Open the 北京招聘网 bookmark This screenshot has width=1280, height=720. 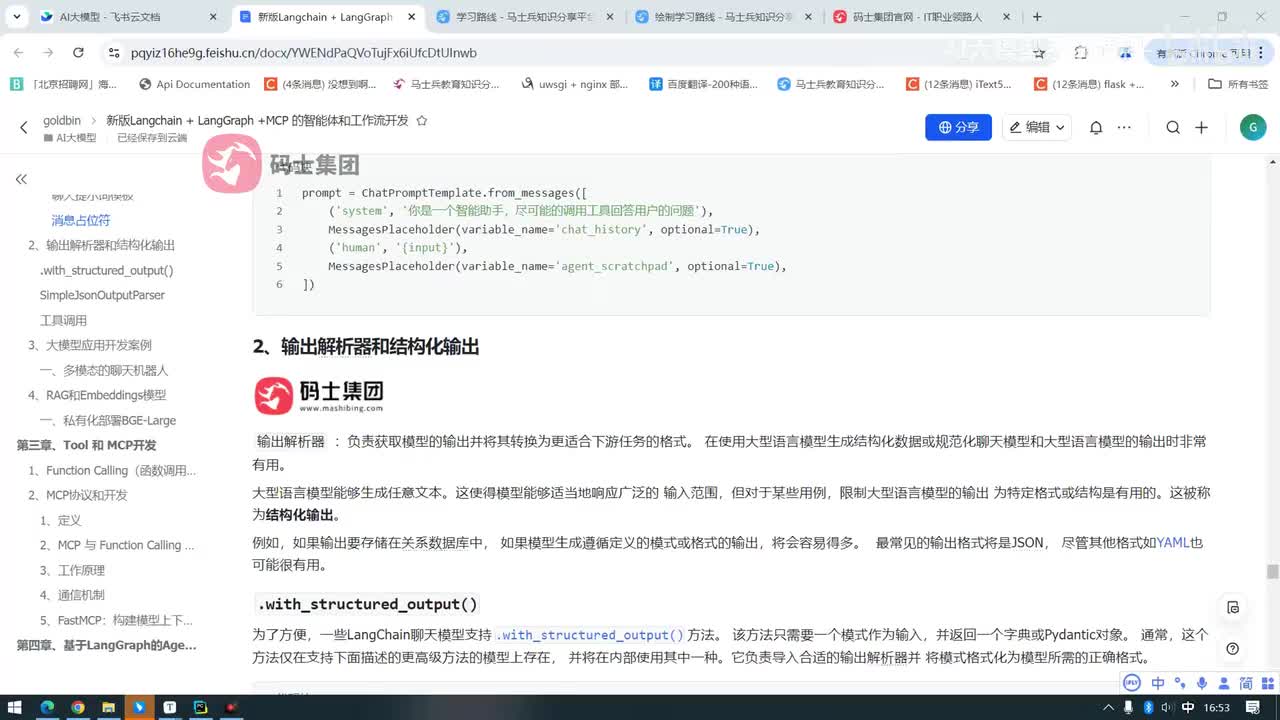[64, 84]
